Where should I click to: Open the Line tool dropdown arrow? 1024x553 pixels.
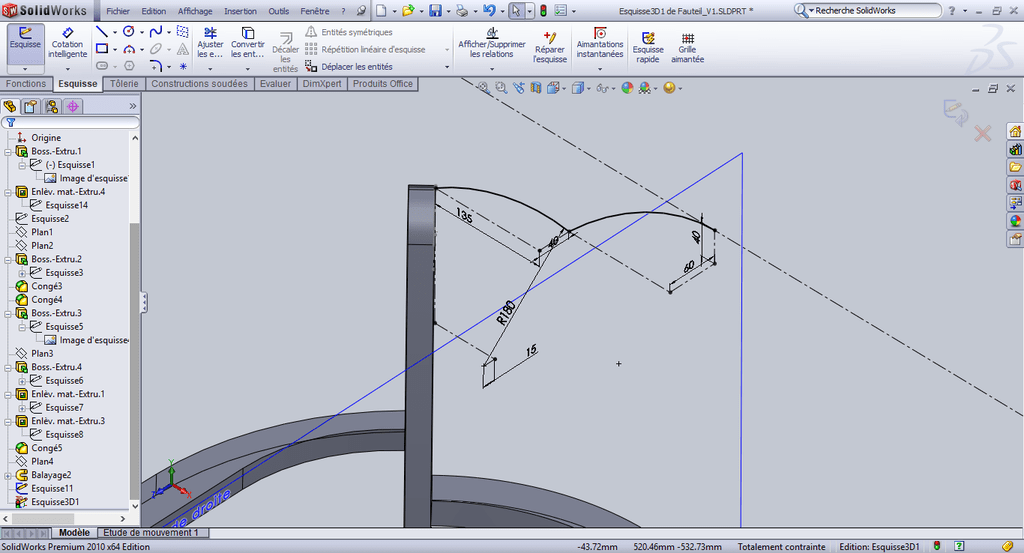click(115, 32)
